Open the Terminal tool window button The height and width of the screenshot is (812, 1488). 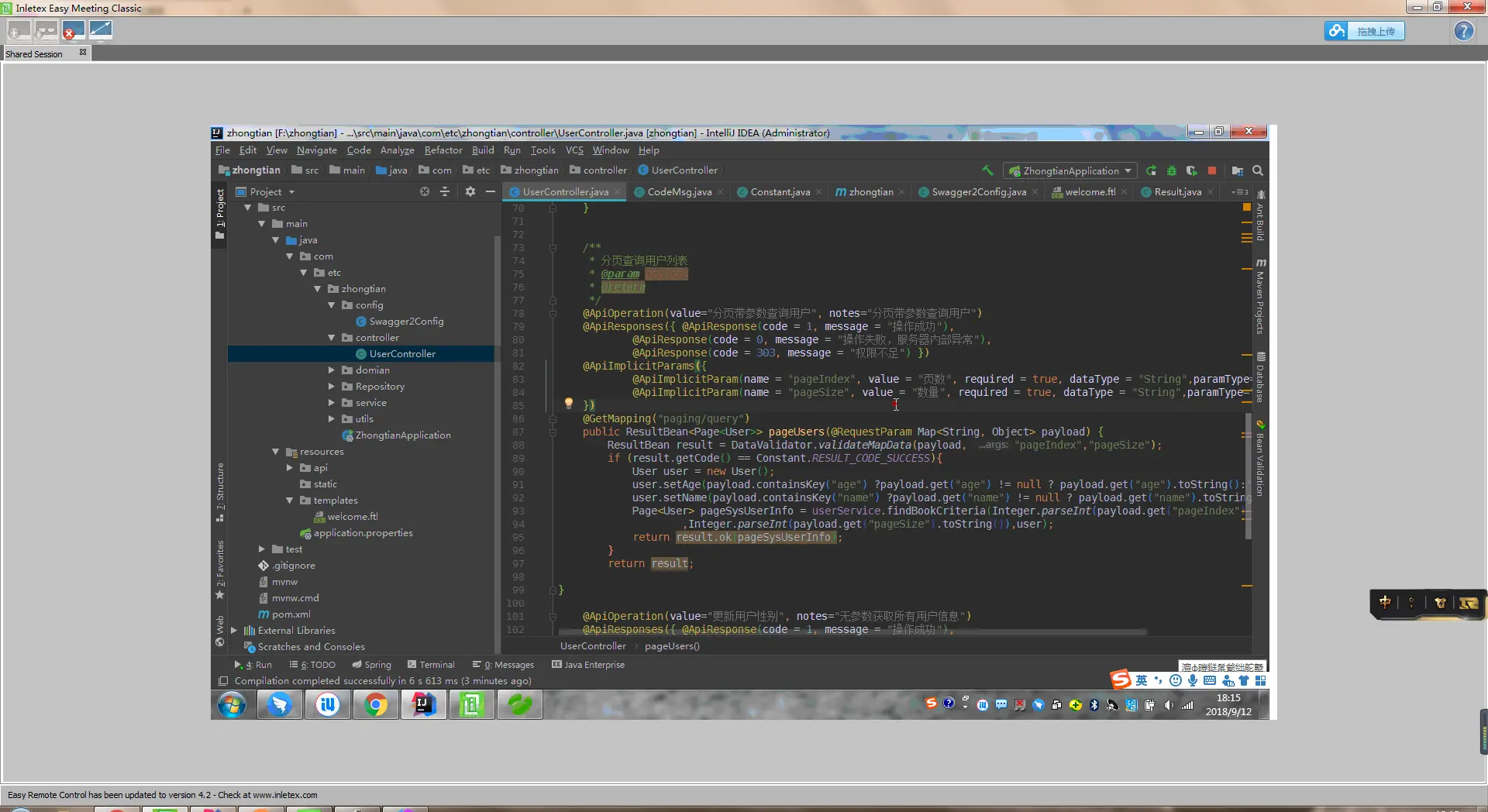[x=431, y=665]
